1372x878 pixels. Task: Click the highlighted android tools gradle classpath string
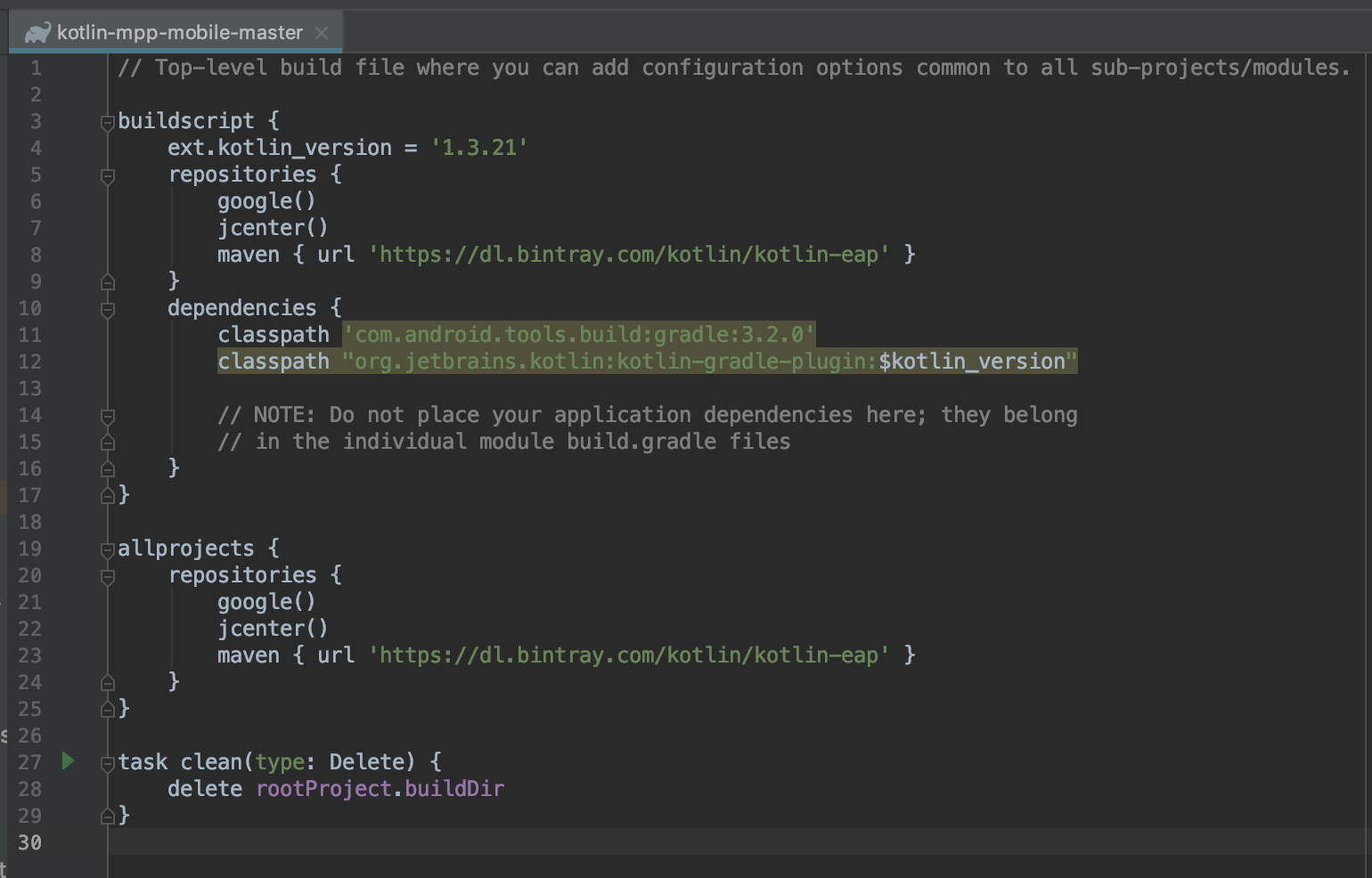click(x=579, y=335)
